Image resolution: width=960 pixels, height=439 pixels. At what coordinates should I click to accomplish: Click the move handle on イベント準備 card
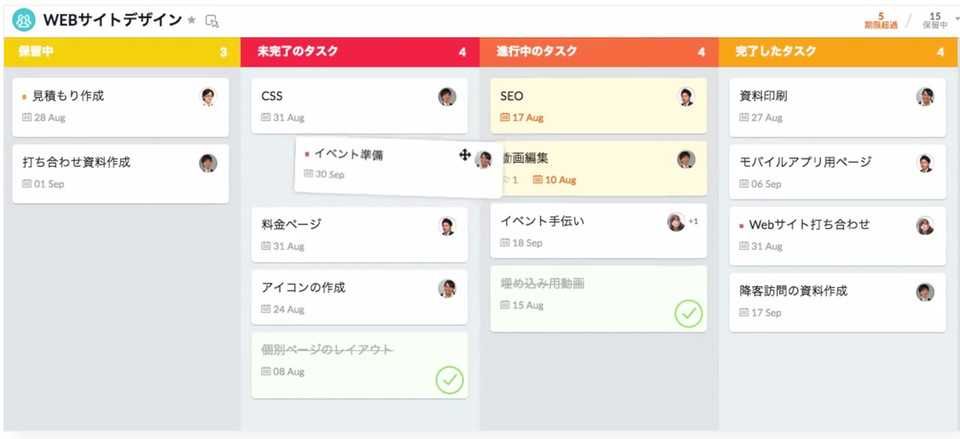point(465,155)
